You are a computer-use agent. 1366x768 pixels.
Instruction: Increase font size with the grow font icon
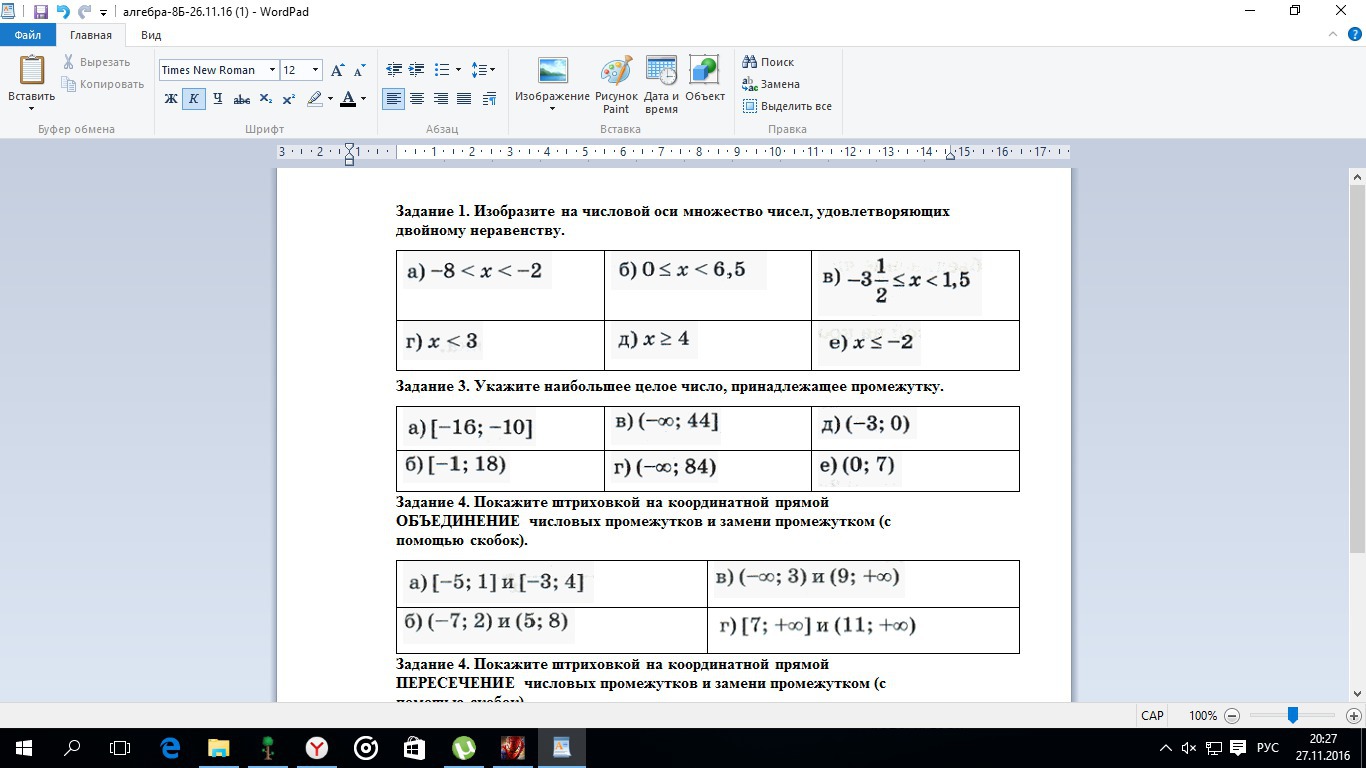[x=338, y=70]
